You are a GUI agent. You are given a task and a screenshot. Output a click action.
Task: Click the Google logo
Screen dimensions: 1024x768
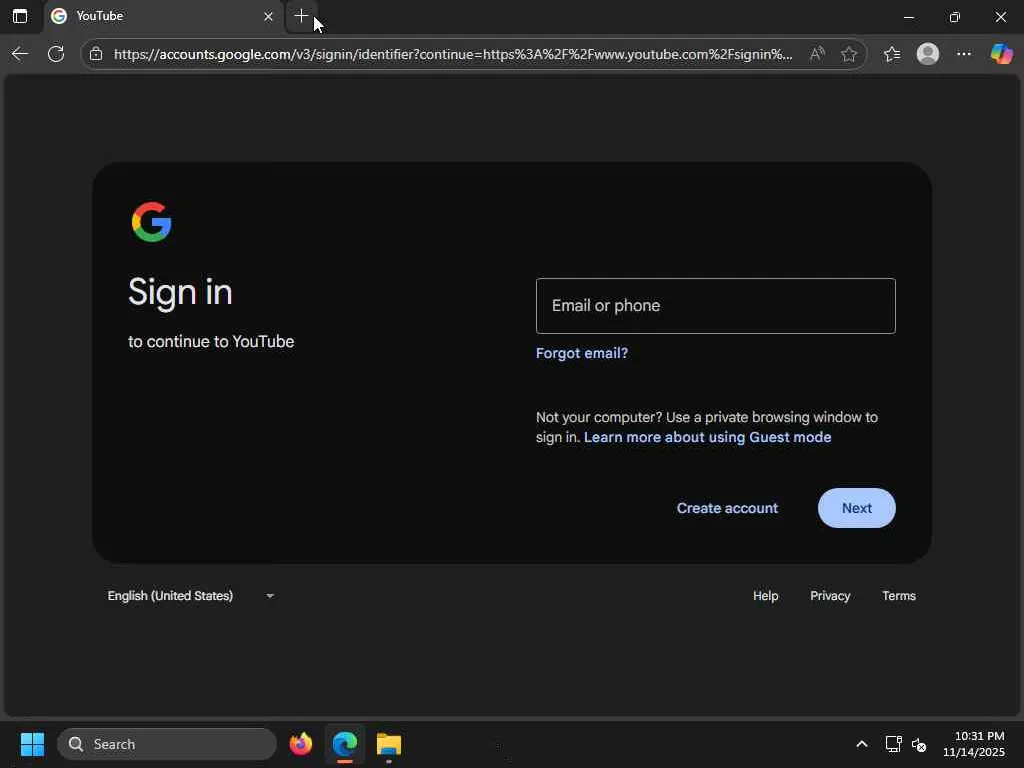(152, 222)
